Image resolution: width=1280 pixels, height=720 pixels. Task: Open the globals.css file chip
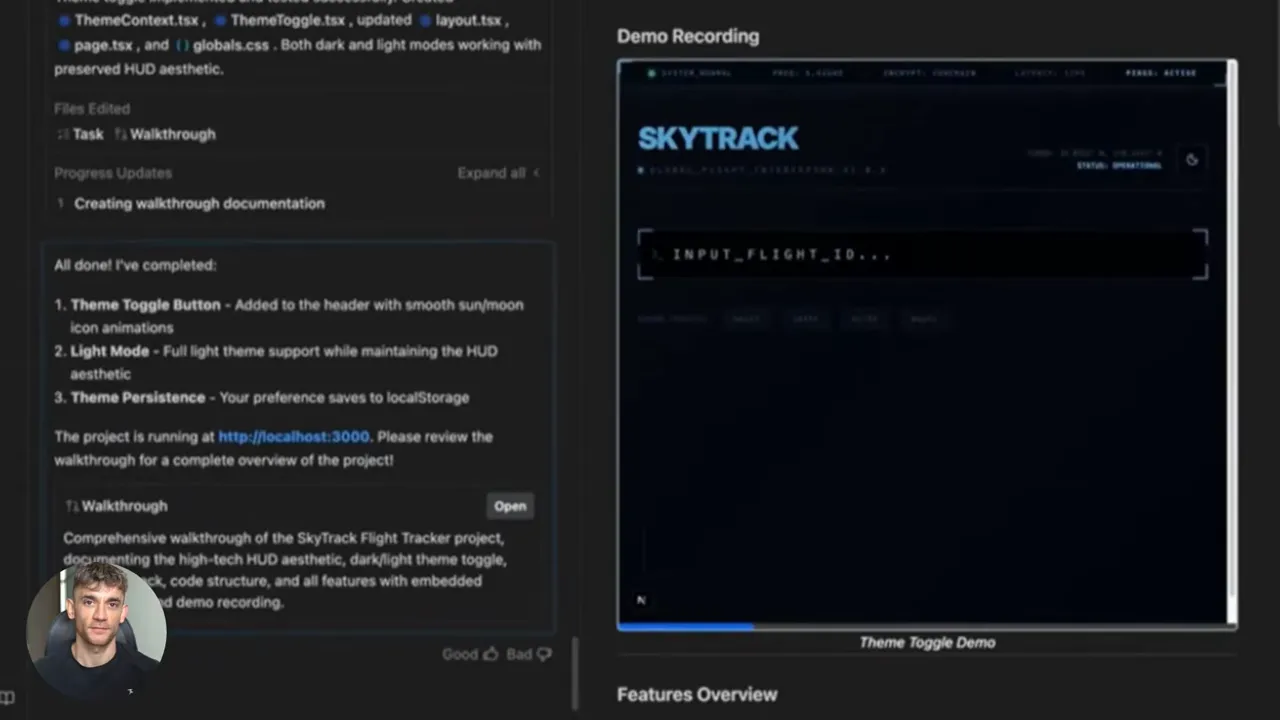click(x=221, y=45)
